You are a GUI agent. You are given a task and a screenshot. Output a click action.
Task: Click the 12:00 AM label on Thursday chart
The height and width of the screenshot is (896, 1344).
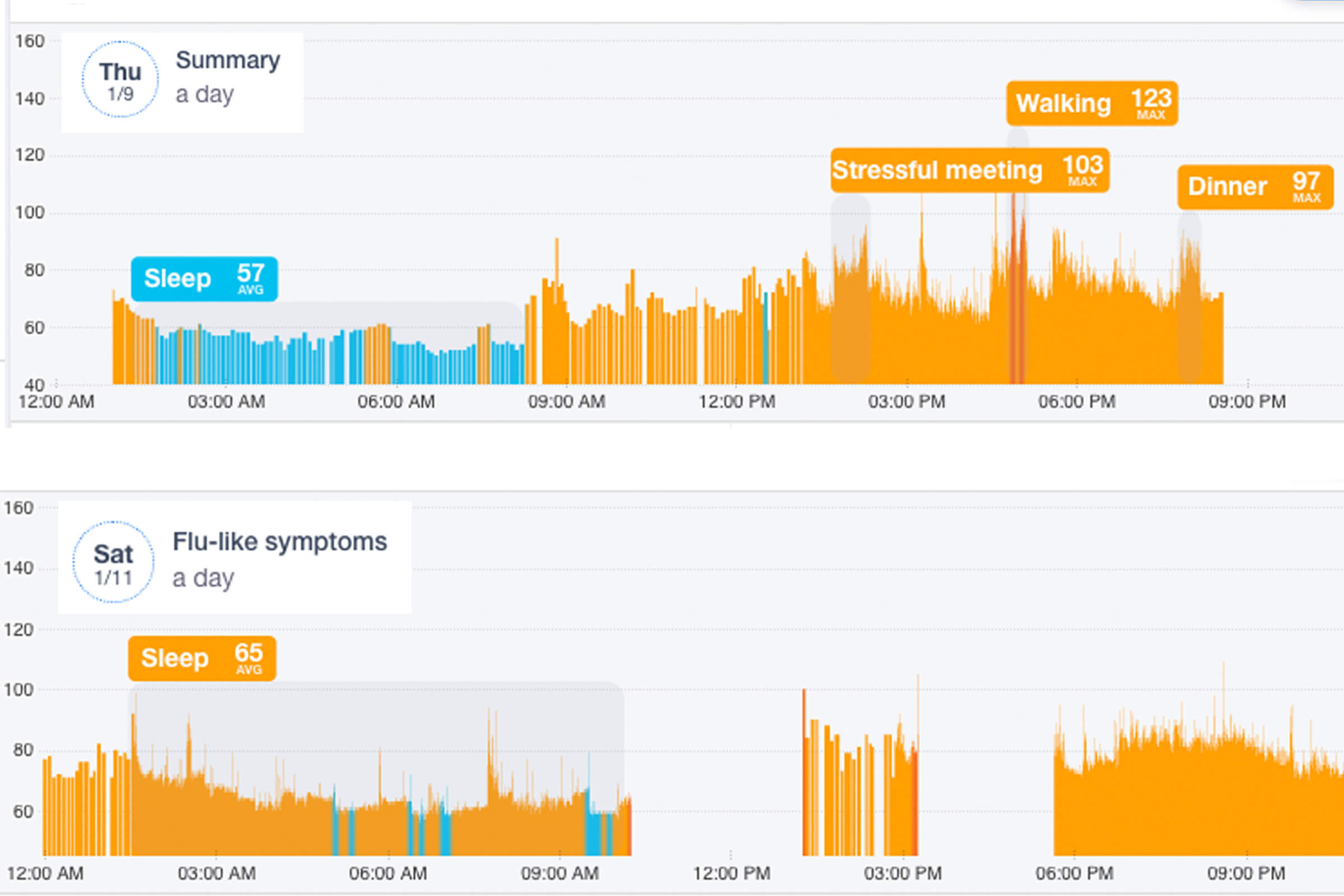pyautogui.click(x=56, y=402)
